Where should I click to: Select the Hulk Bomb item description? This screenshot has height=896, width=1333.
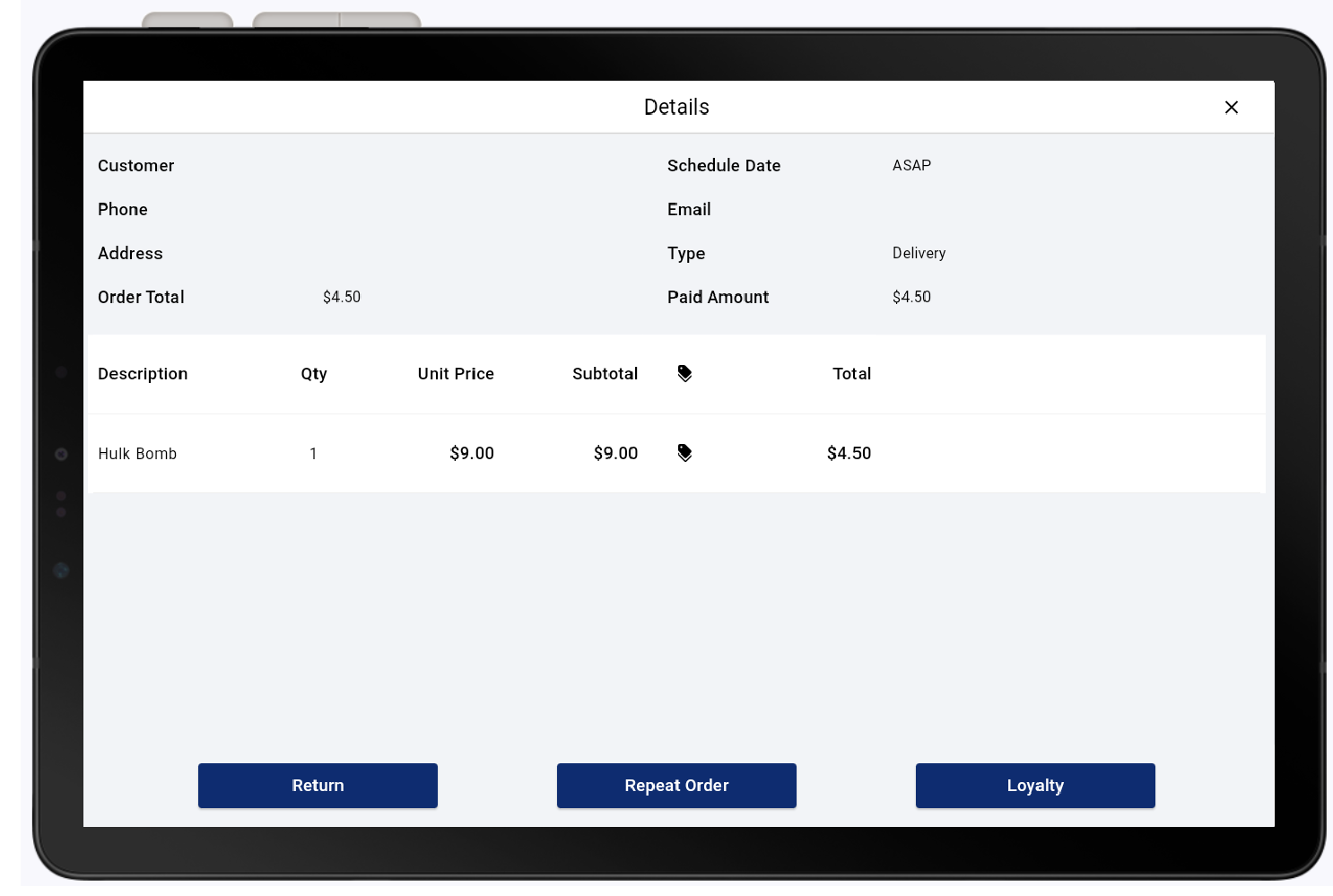(x=137, y=454)
